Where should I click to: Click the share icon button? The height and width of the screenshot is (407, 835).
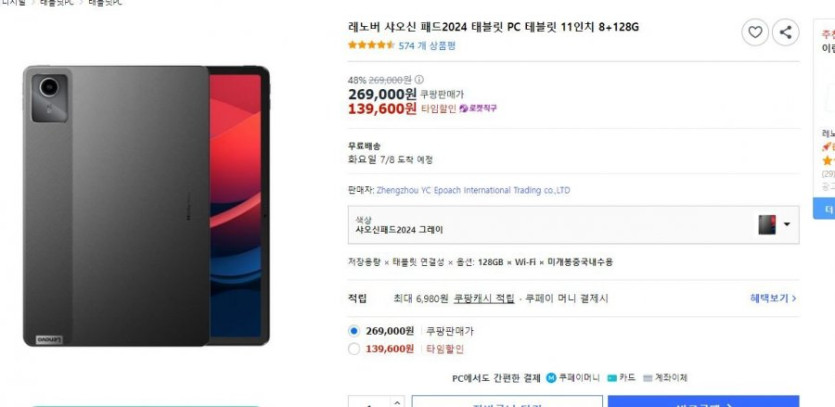point(785,32)
